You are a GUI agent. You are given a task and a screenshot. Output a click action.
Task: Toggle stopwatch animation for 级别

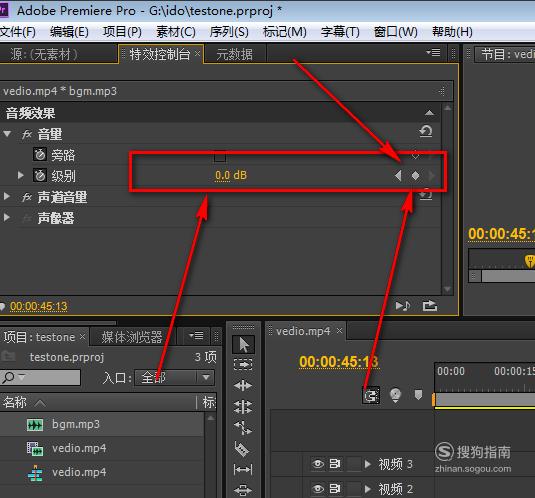tap(40, 175)
